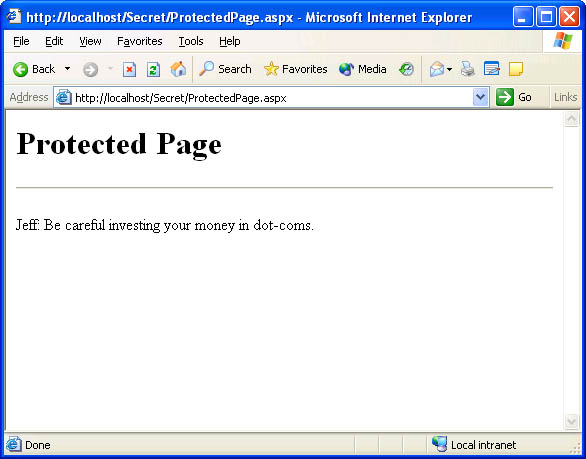Click the yellow Discuss note icon
The height and width of the screenshot is (459, 586).
[516, 69]
